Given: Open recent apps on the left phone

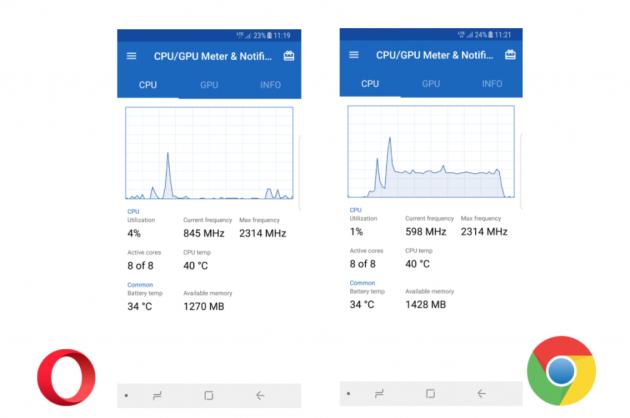Looking at the screenshot, I should coord(157,395).
